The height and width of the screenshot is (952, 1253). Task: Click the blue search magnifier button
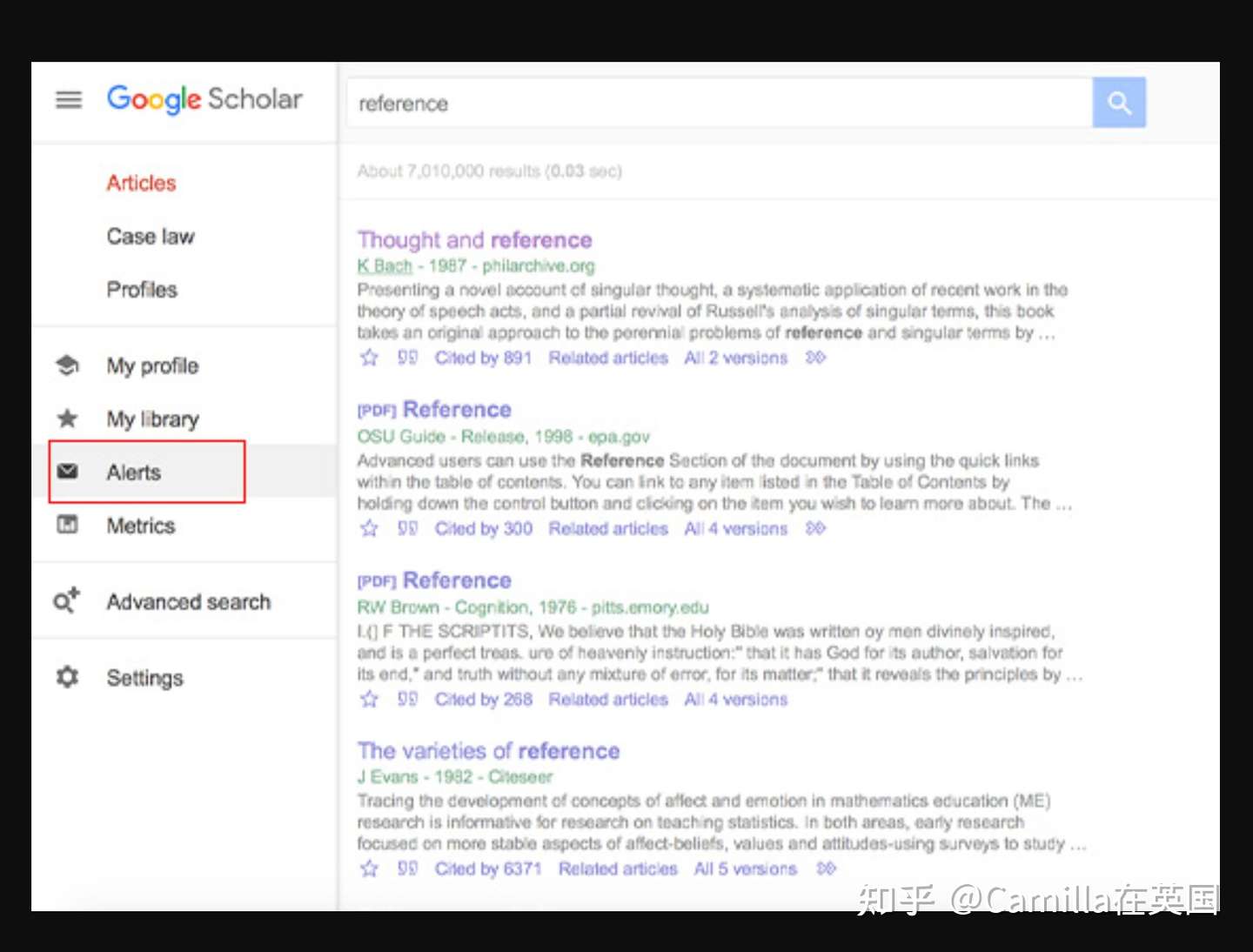pyautogui.click(x=1119, y=103)
